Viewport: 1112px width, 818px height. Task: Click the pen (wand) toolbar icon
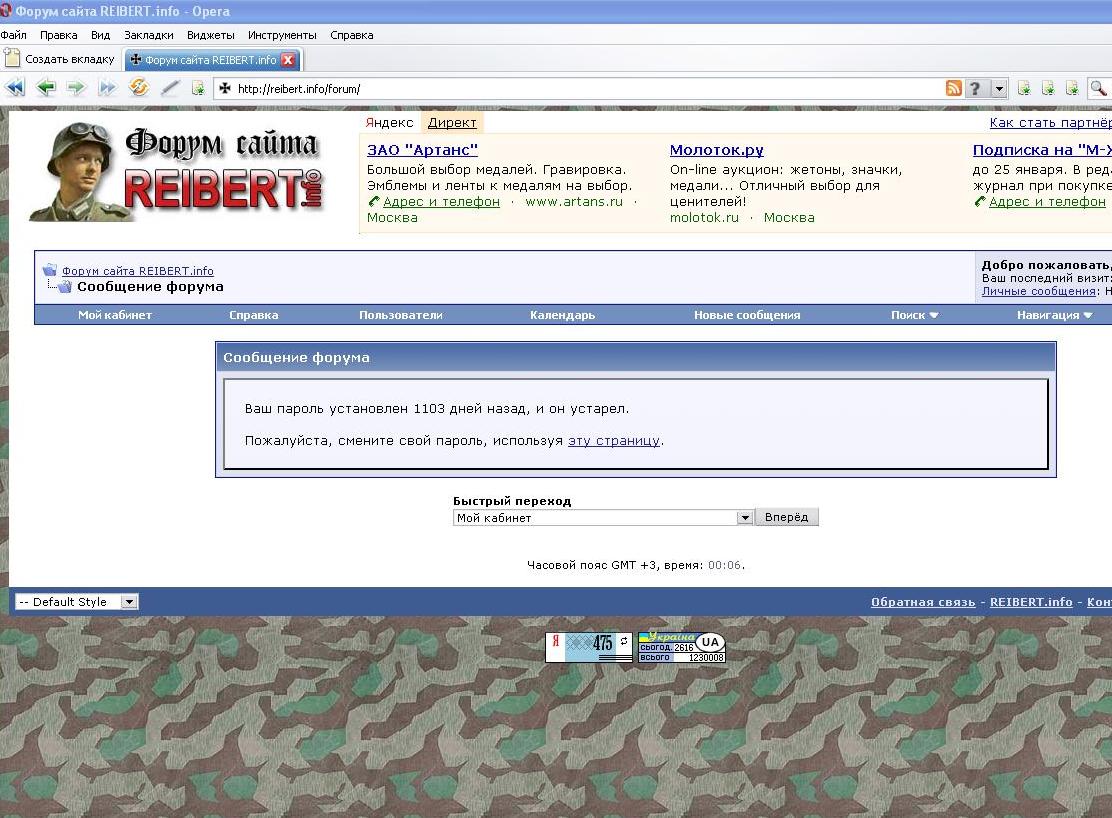pyautogui.click(x=170, y=88)
